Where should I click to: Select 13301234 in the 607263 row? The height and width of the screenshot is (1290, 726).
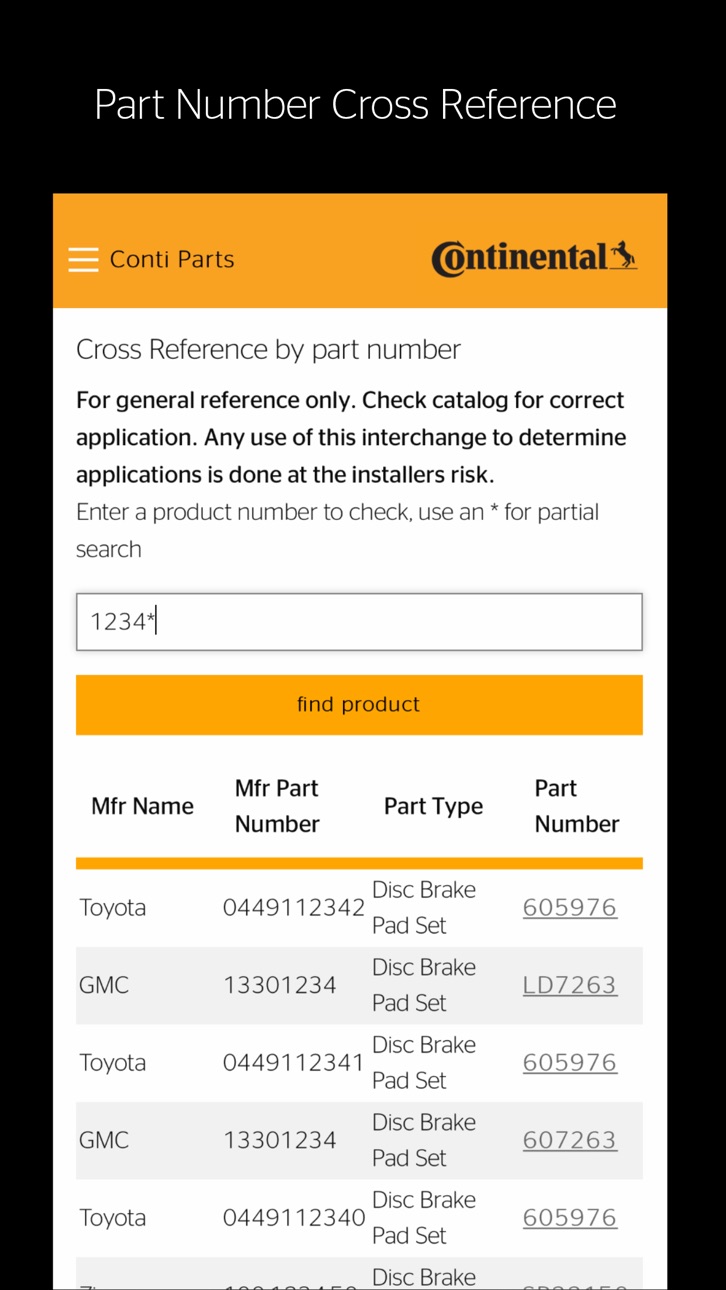280,1140
